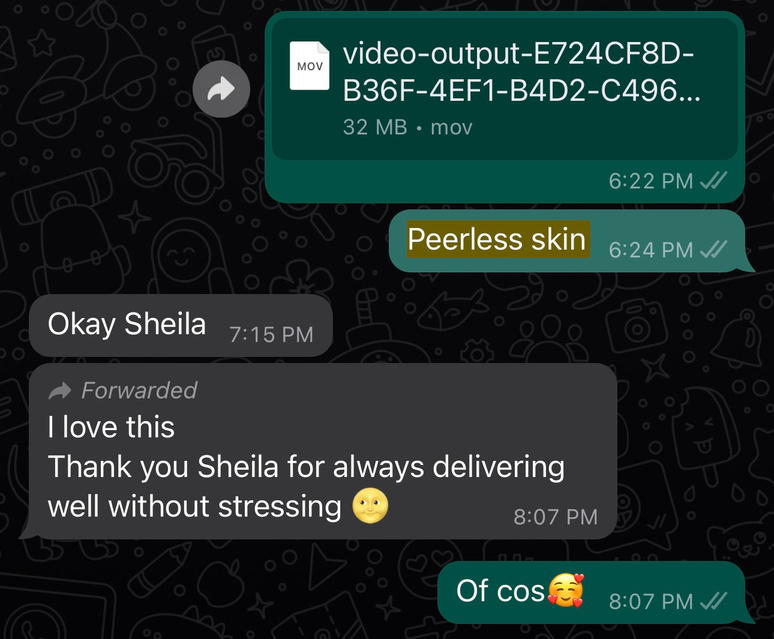Tap the 6:22 PM timestamp

coord(651,181)
